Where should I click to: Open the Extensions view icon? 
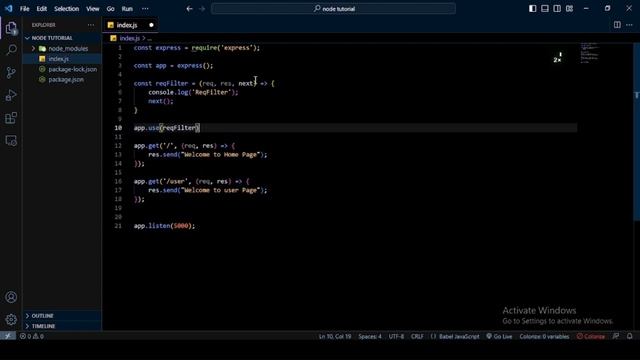[x=11, y=118]
